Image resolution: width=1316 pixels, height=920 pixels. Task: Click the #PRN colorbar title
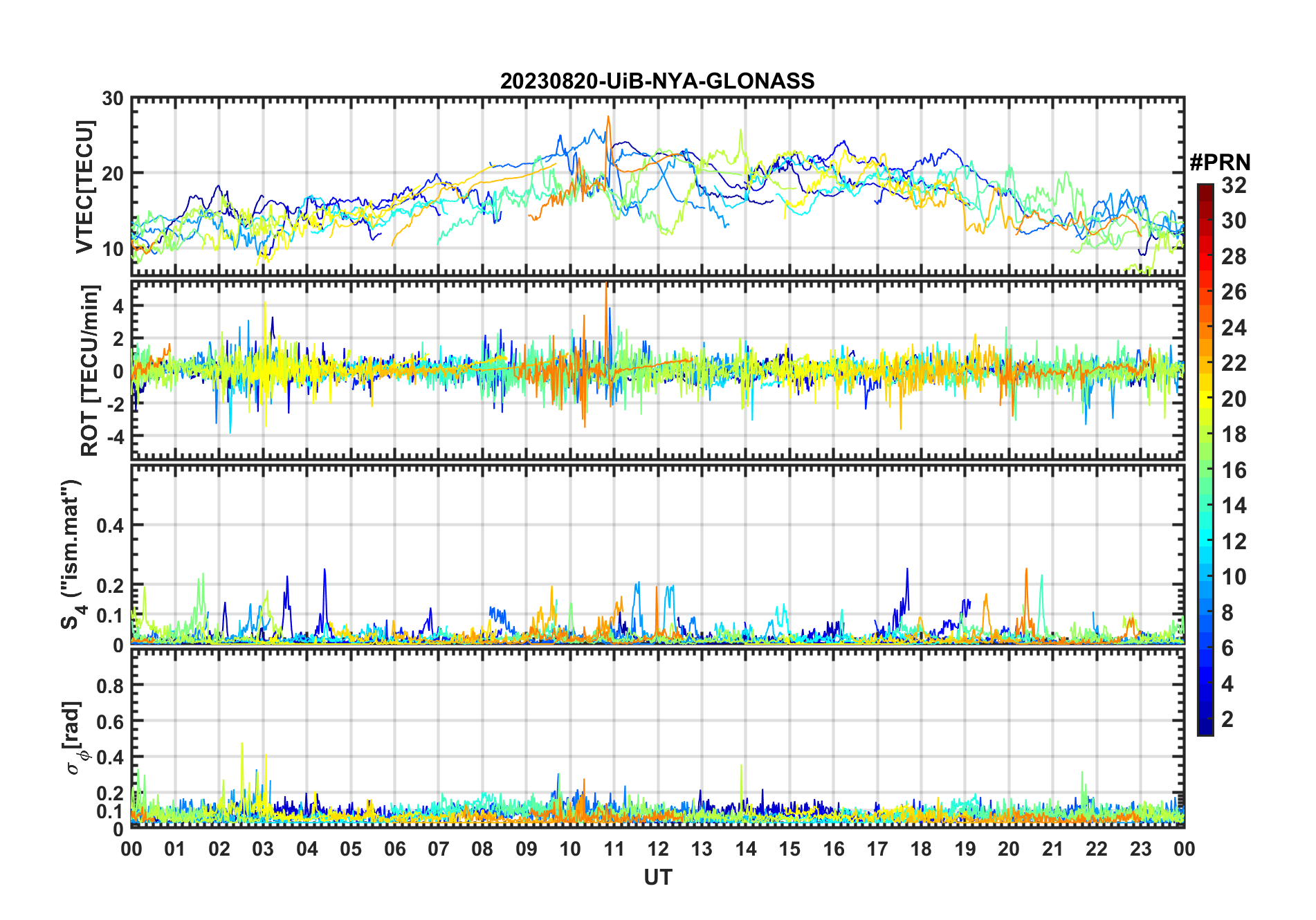pos(1220,163)
